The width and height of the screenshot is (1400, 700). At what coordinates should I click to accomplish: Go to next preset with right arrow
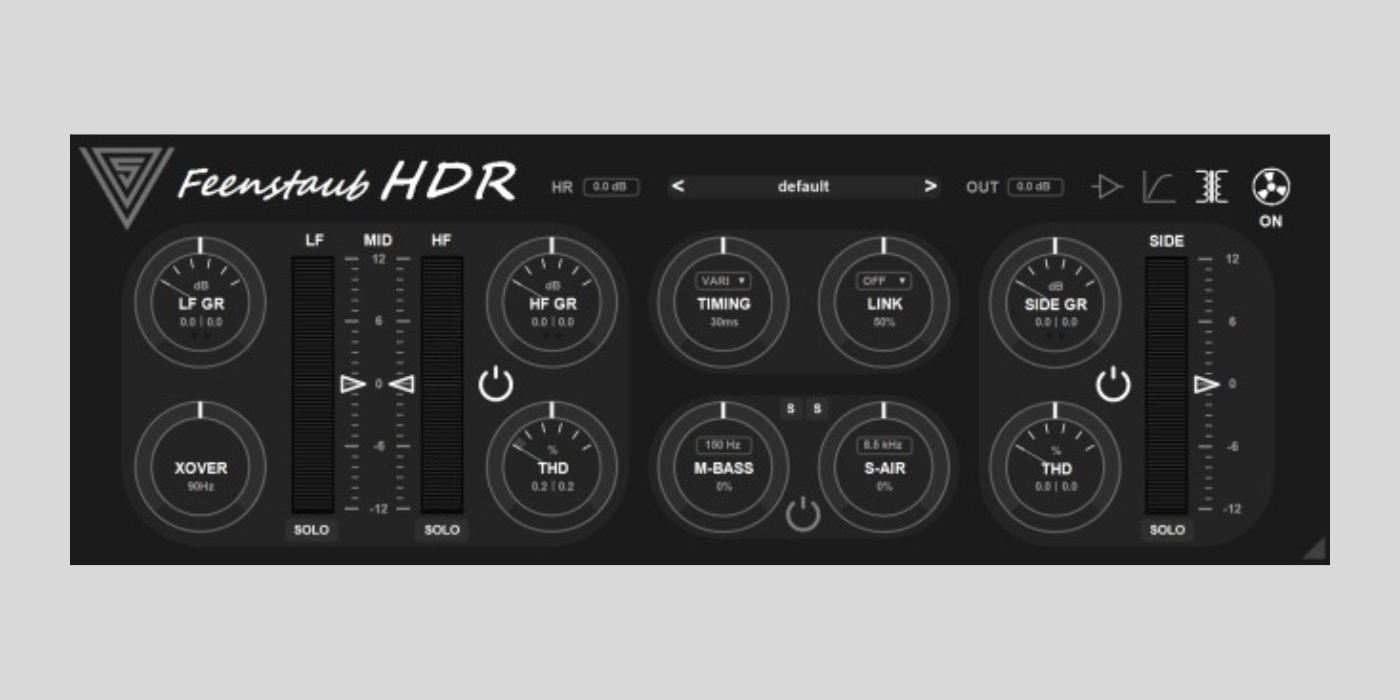[x=930, y=186]
